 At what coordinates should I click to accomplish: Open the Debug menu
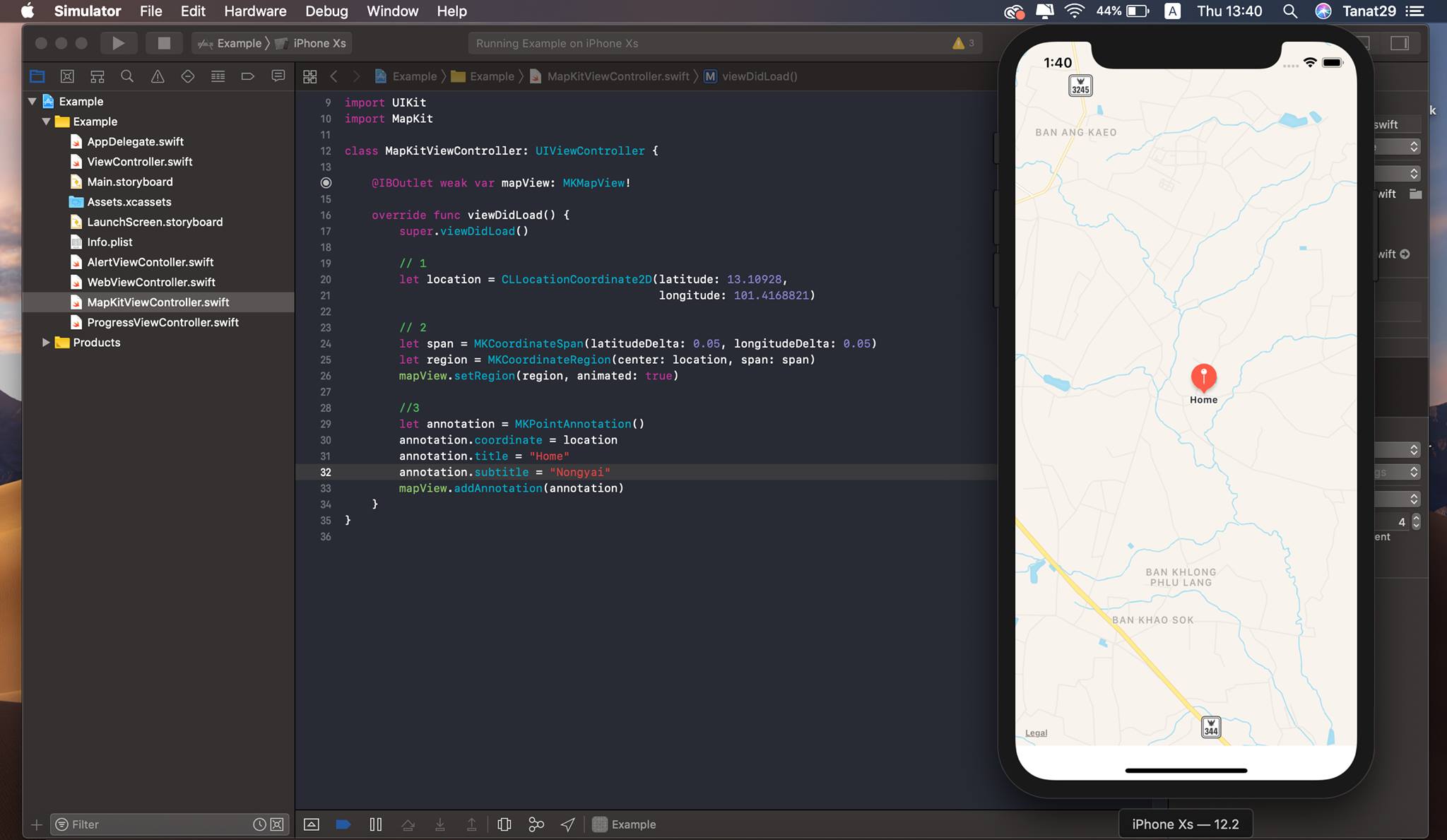point(326,11)
